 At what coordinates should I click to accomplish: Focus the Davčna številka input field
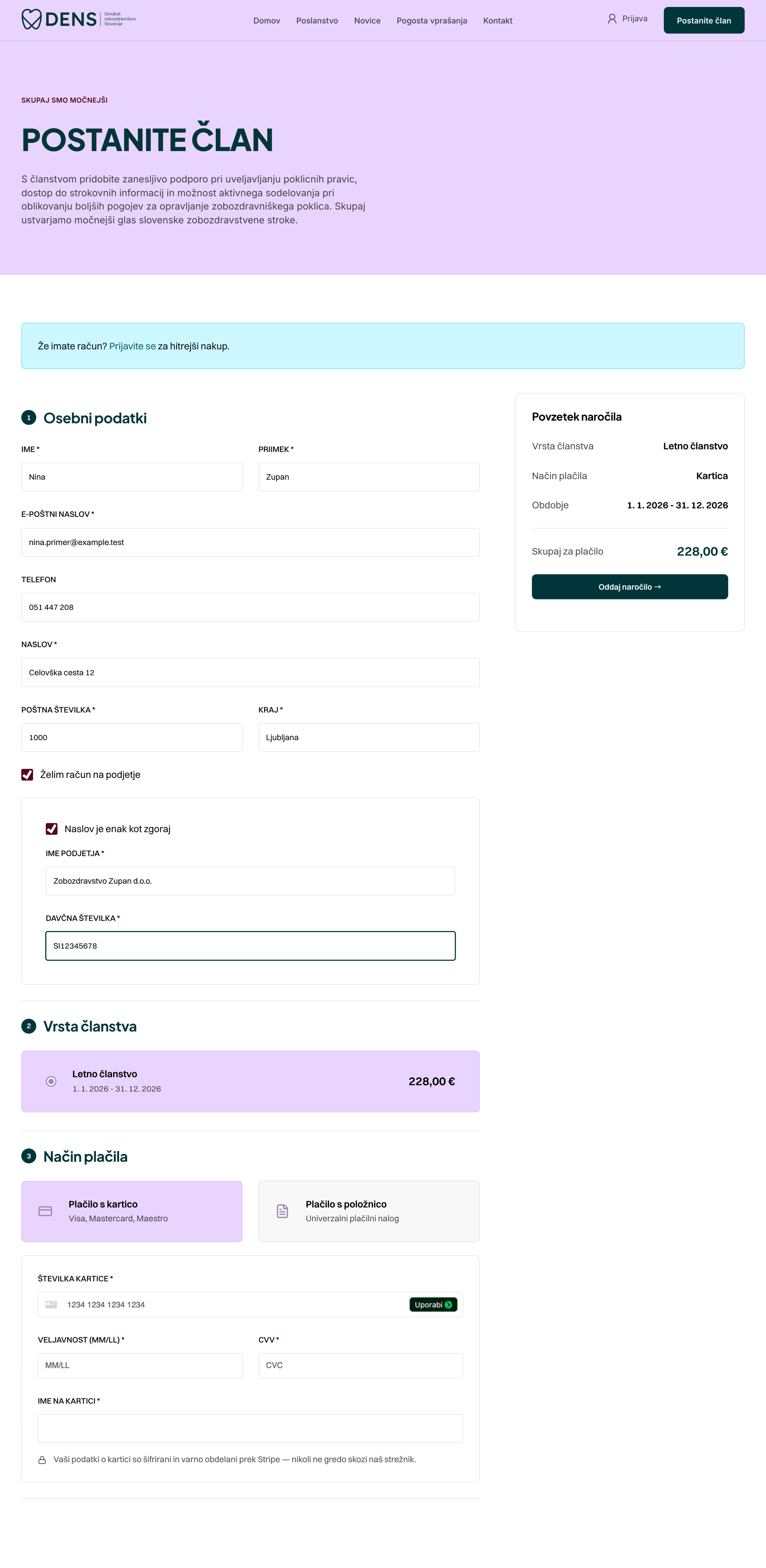[x=250, y=946]
